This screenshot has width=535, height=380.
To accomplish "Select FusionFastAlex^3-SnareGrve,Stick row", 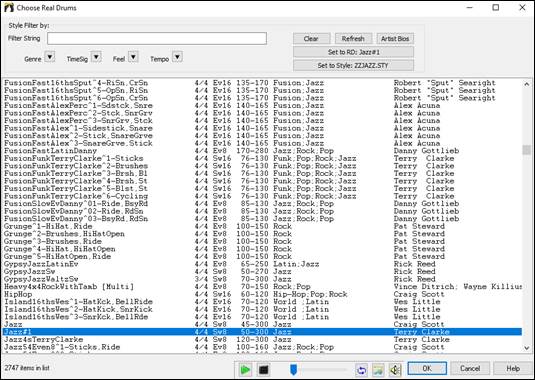I will click(262, 143).
